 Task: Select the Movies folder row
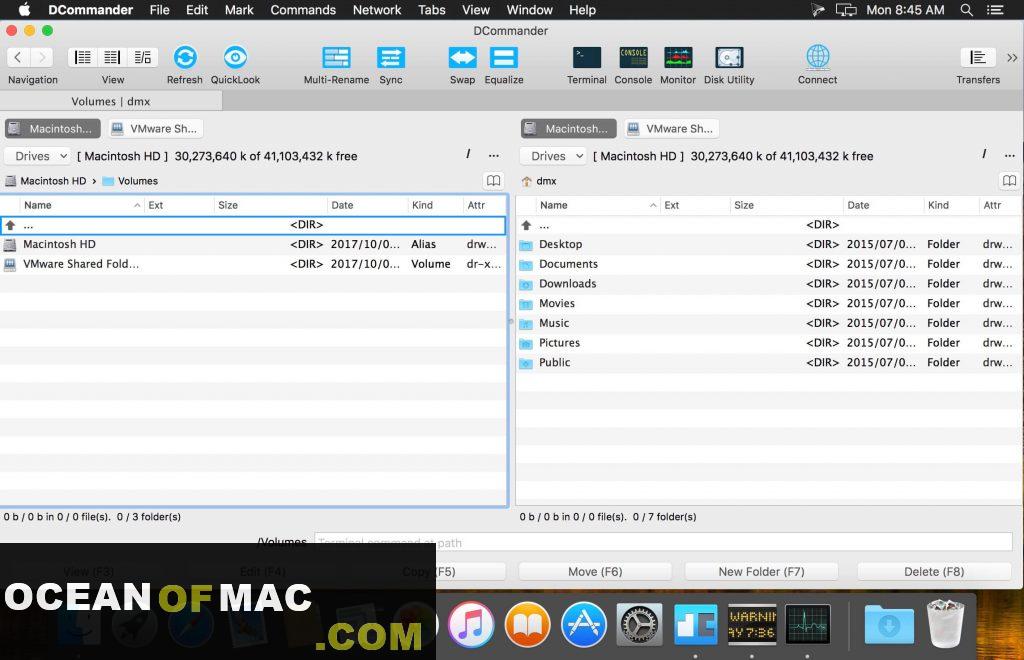tap(769, 303)
